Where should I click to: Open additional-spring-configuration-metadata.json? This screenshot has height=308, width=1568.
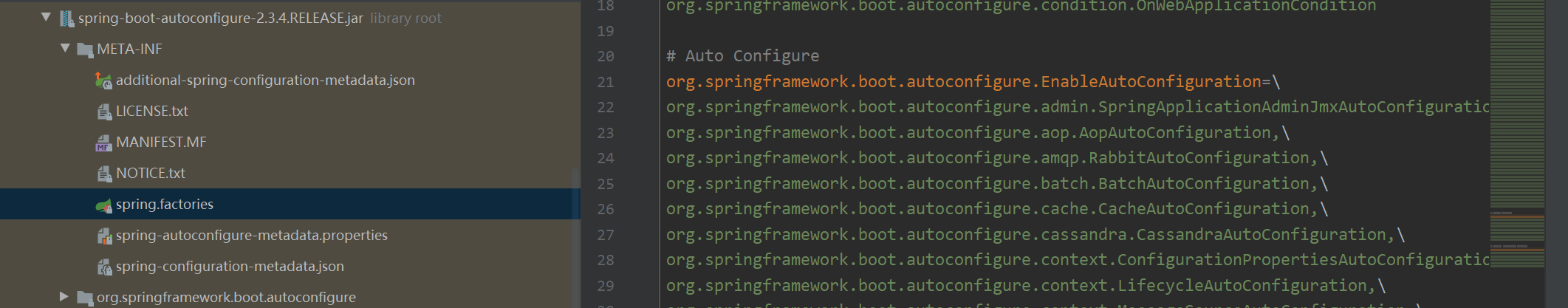pos(265,80)
